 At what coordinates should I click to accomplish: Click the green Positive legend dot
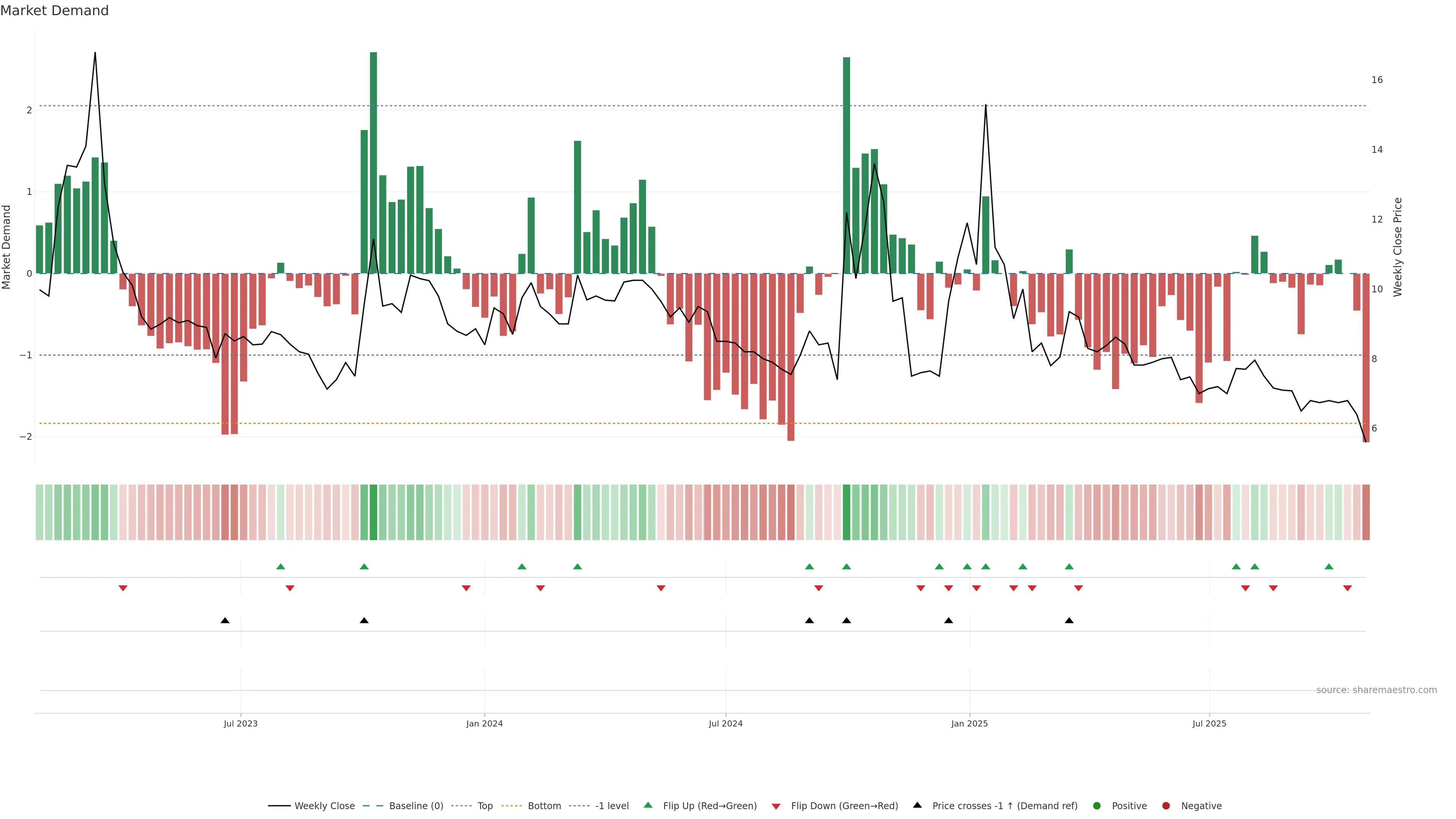[1097, 806]
